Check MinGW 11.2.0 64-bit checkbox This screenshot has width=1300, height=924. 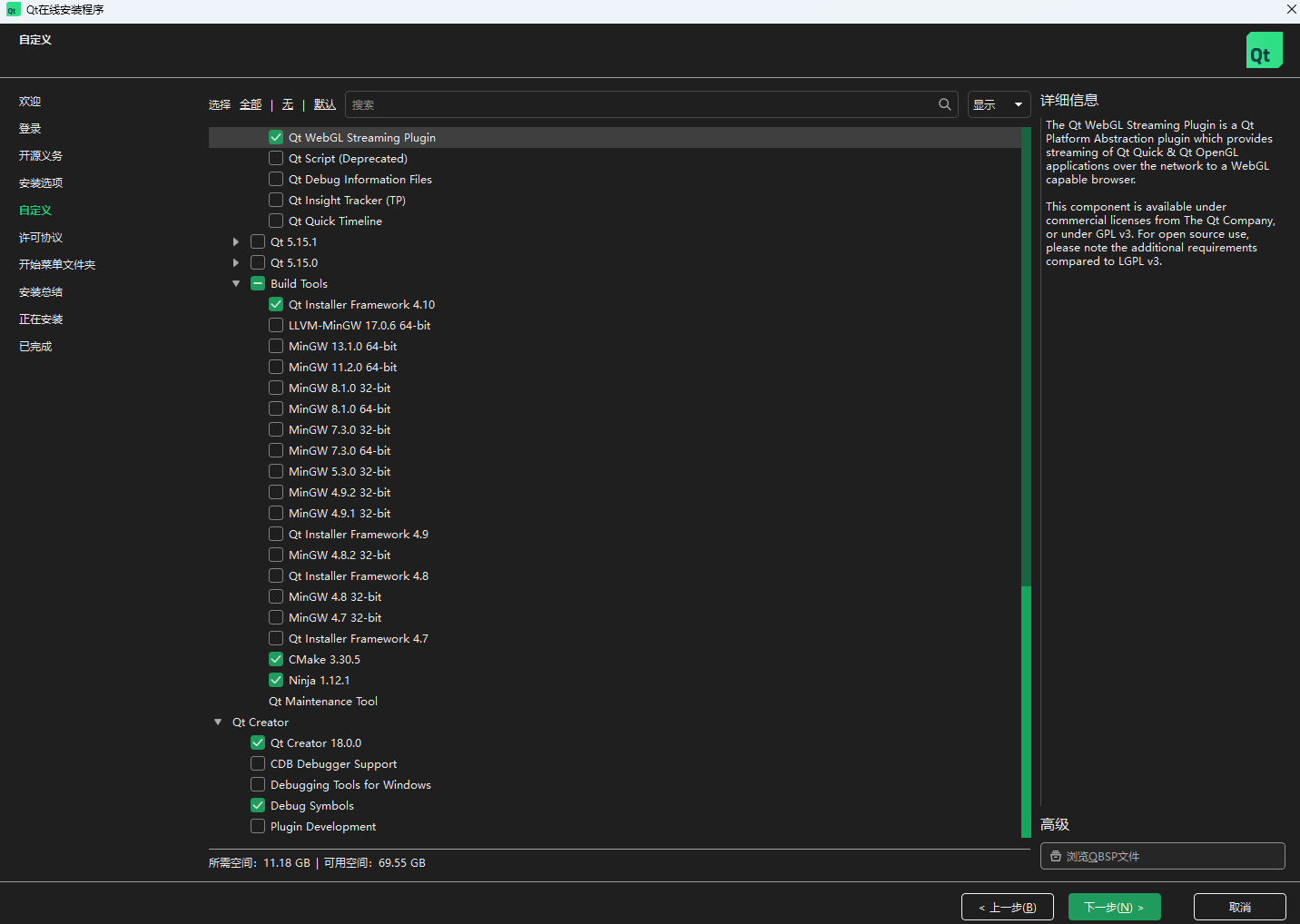[x=276, y=367]
